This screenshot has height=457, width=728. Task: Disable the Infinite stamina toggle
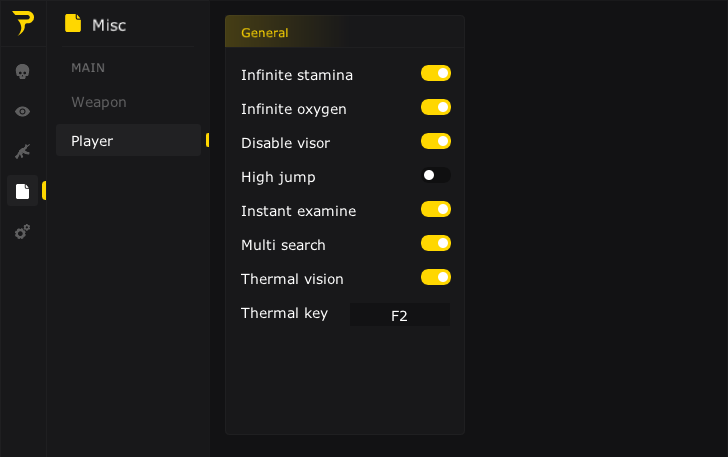(x=436, y=73)
